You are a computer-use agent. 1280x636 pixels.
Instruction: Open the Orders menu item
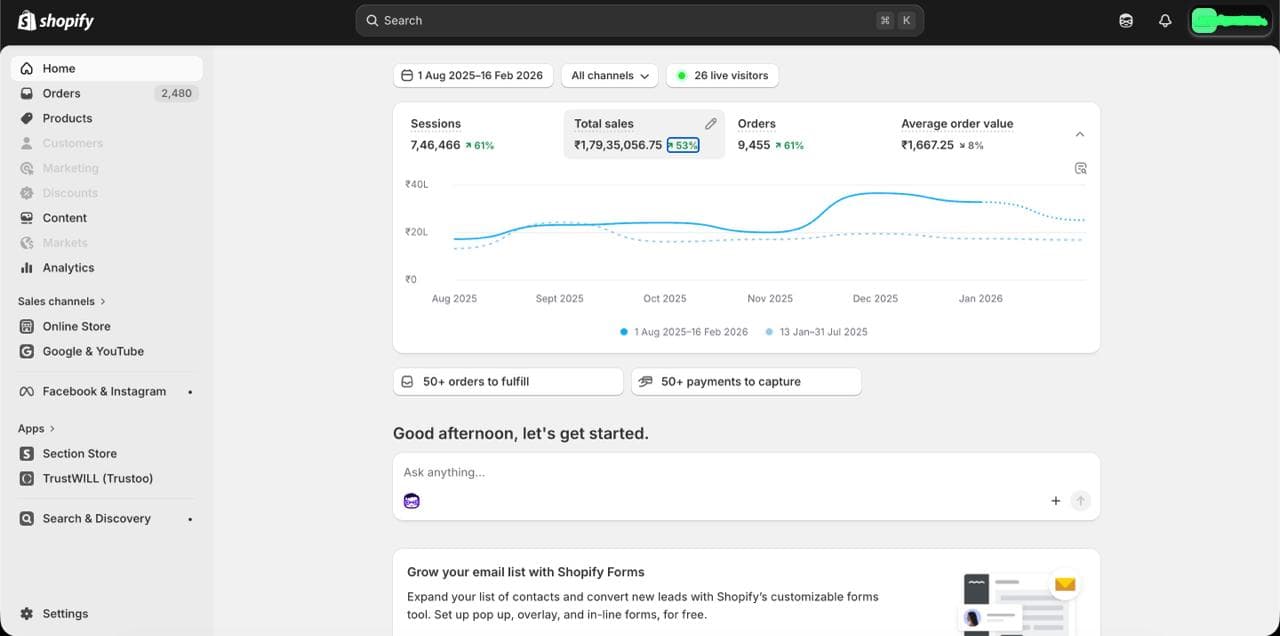tap(61, 93)
